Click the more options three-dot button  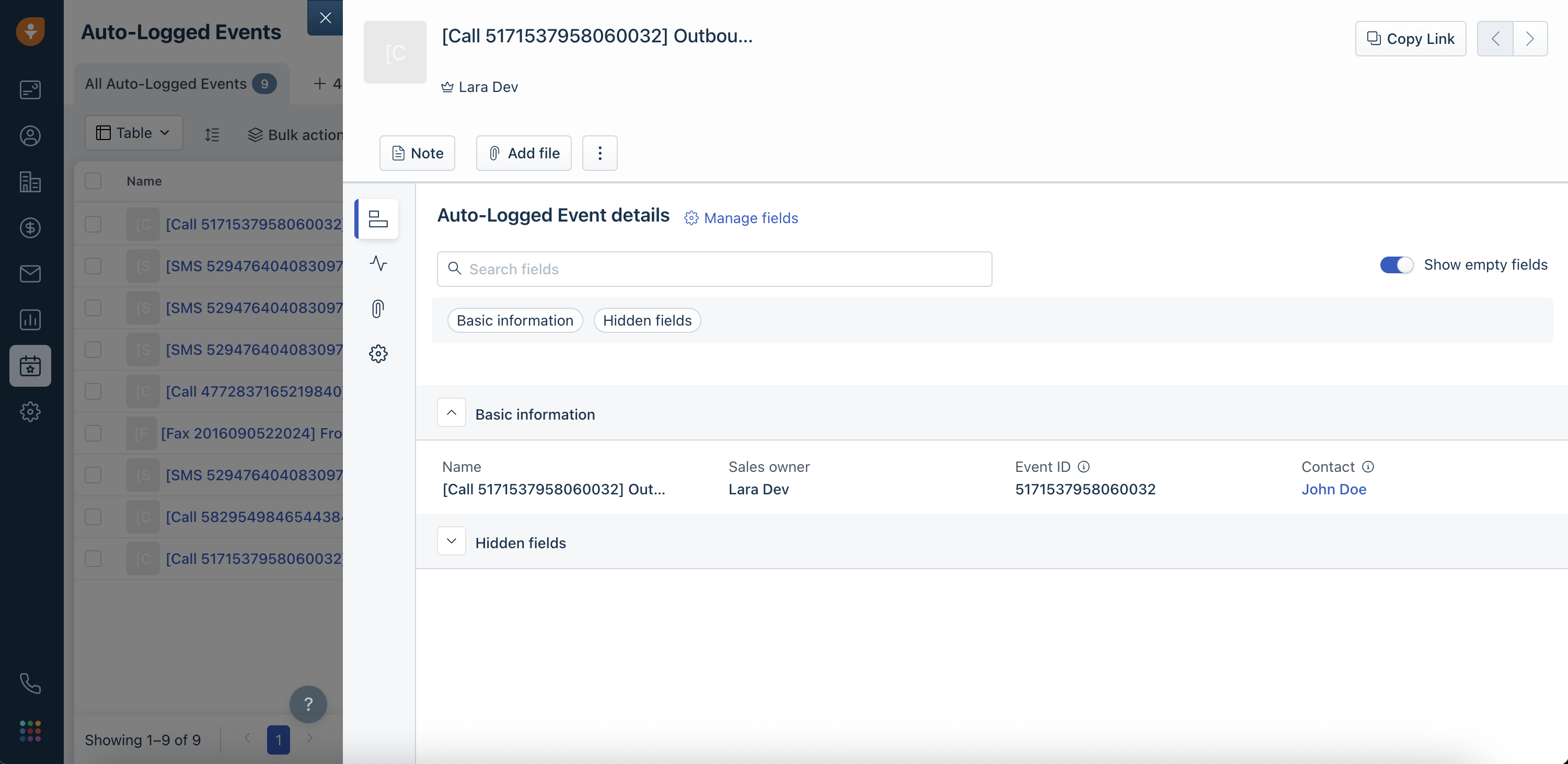coord(599,154)
